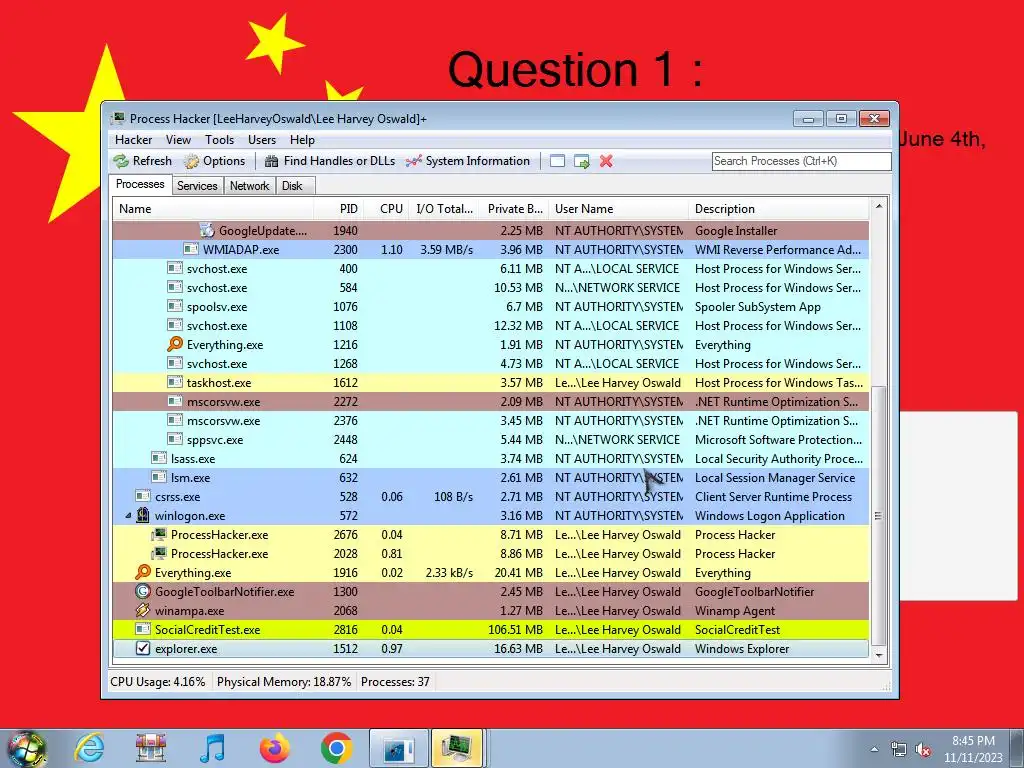
Task: Click the ProcessHacker.exe icon with PID 2676
Action: click(159, 534)
